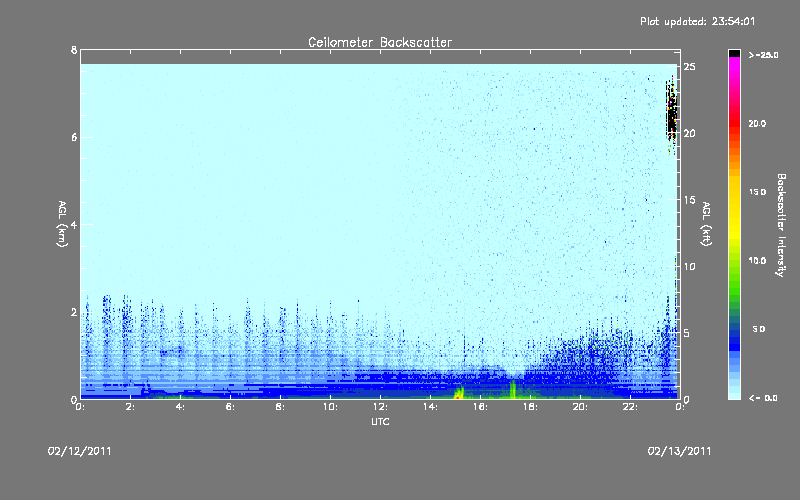Click the "15.0" colorbar label
800x500 pixels.
pos(757,192)
